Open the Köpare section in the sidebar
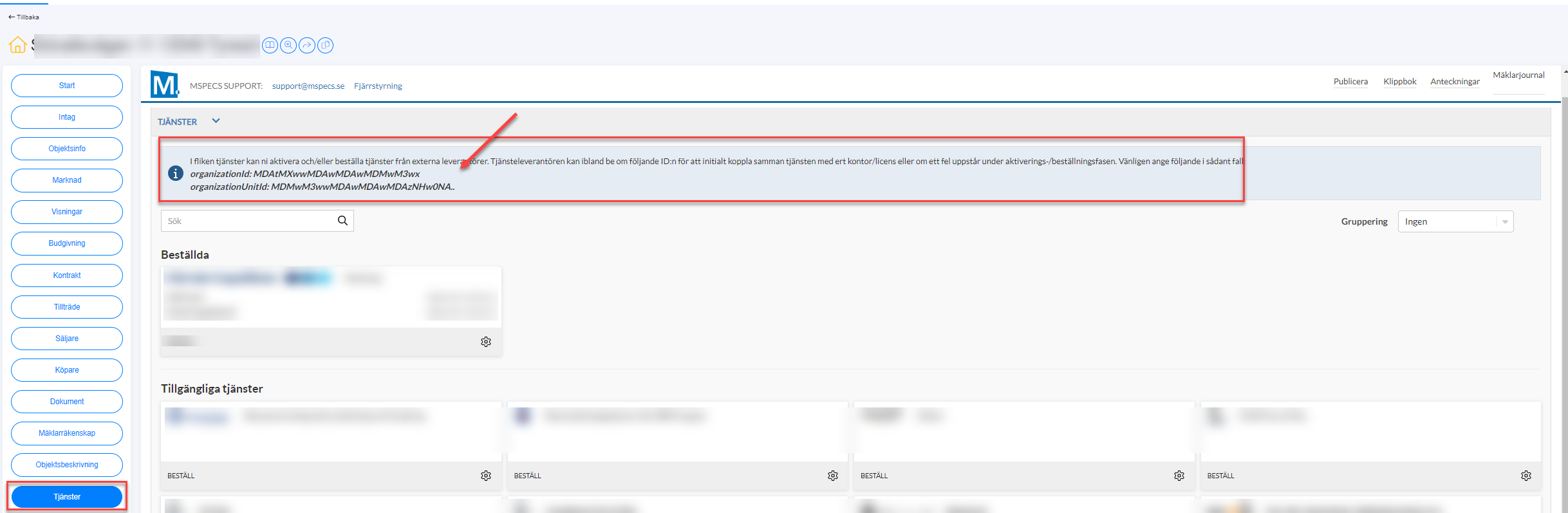The height and width of the screenshot is (513, 1568). pyautogui.click(x=67, y=370)
